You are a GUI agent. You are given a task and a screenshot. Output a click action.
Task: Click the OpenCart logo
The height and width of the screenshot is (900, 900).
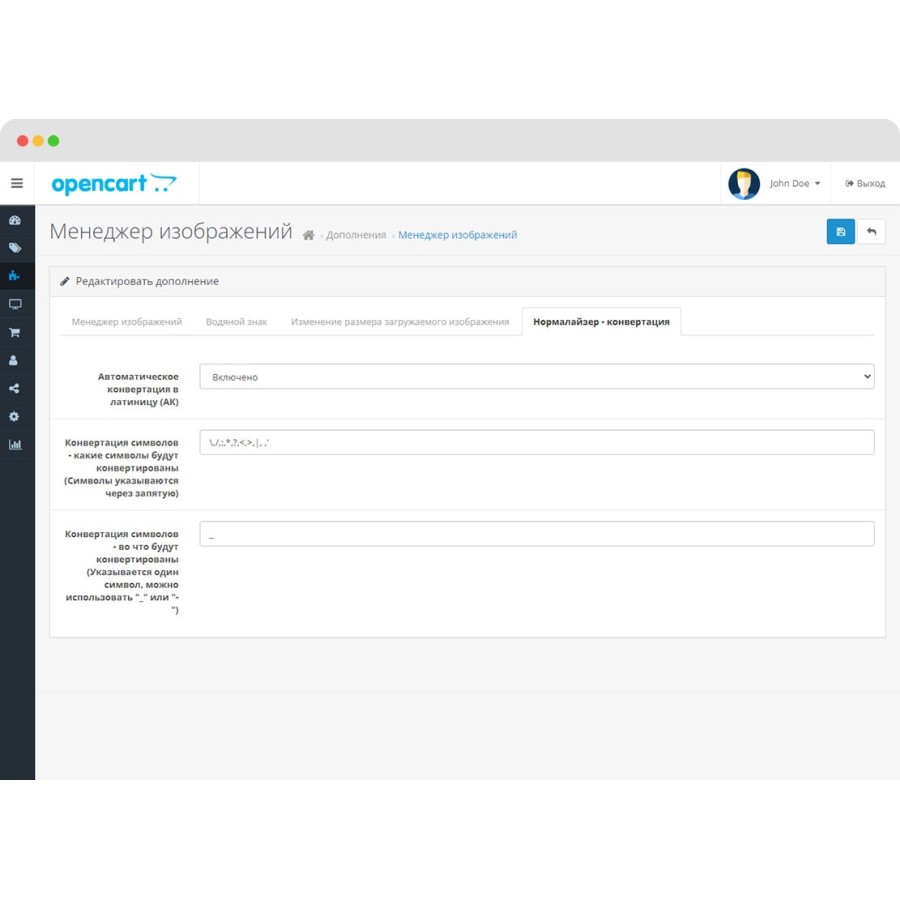point(114,184)
